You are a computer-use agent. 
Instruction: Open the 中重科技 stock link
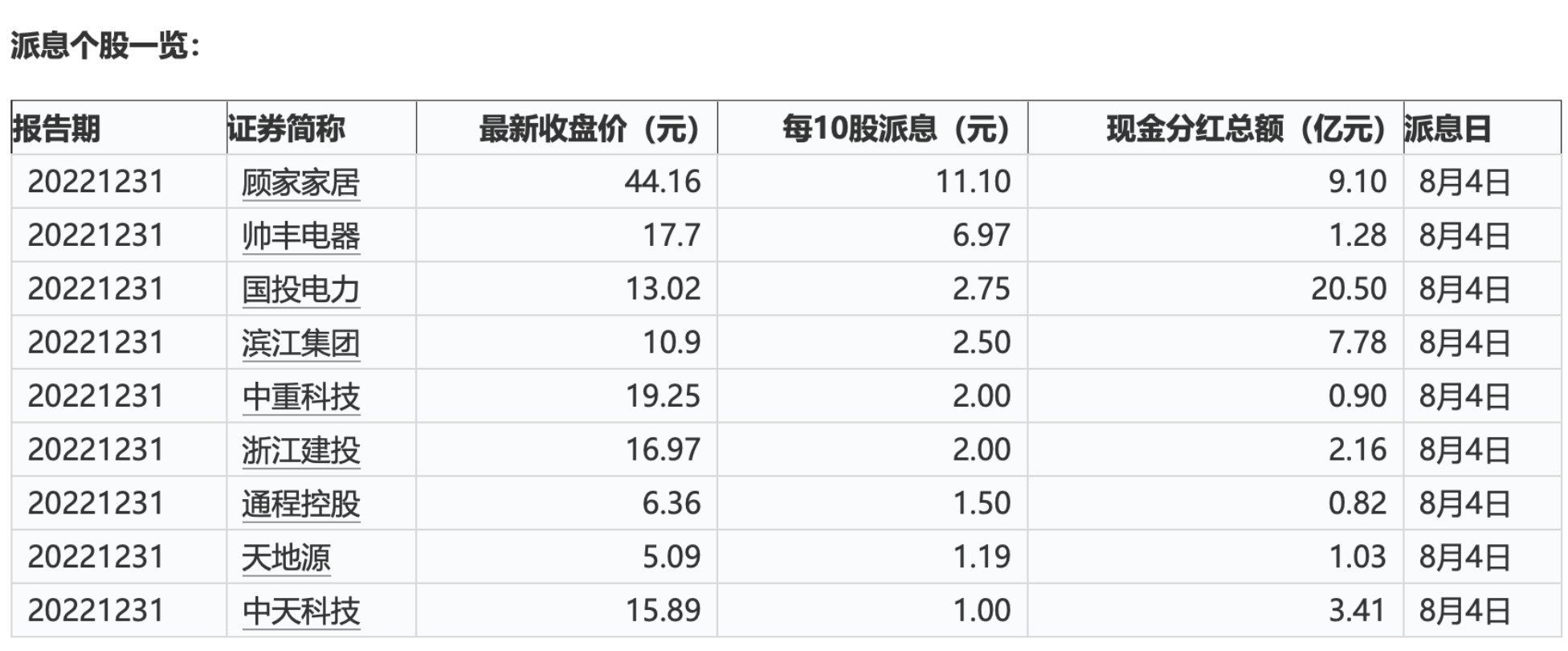point(300,397)
